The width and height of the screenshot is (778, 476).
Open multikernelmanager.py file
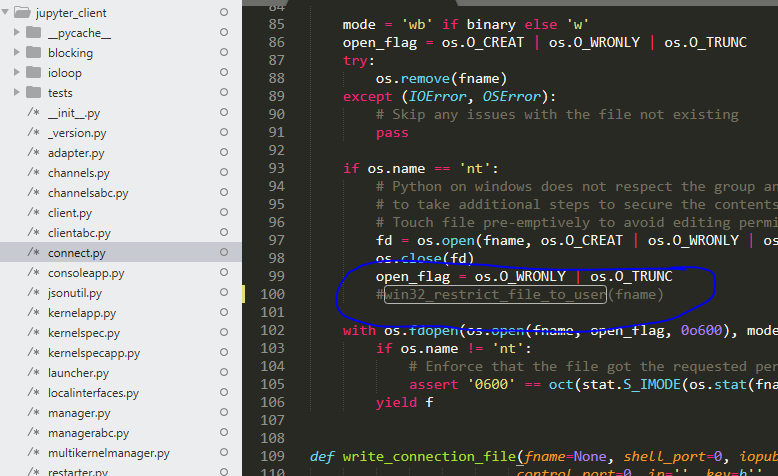click(x=109, y=453)
